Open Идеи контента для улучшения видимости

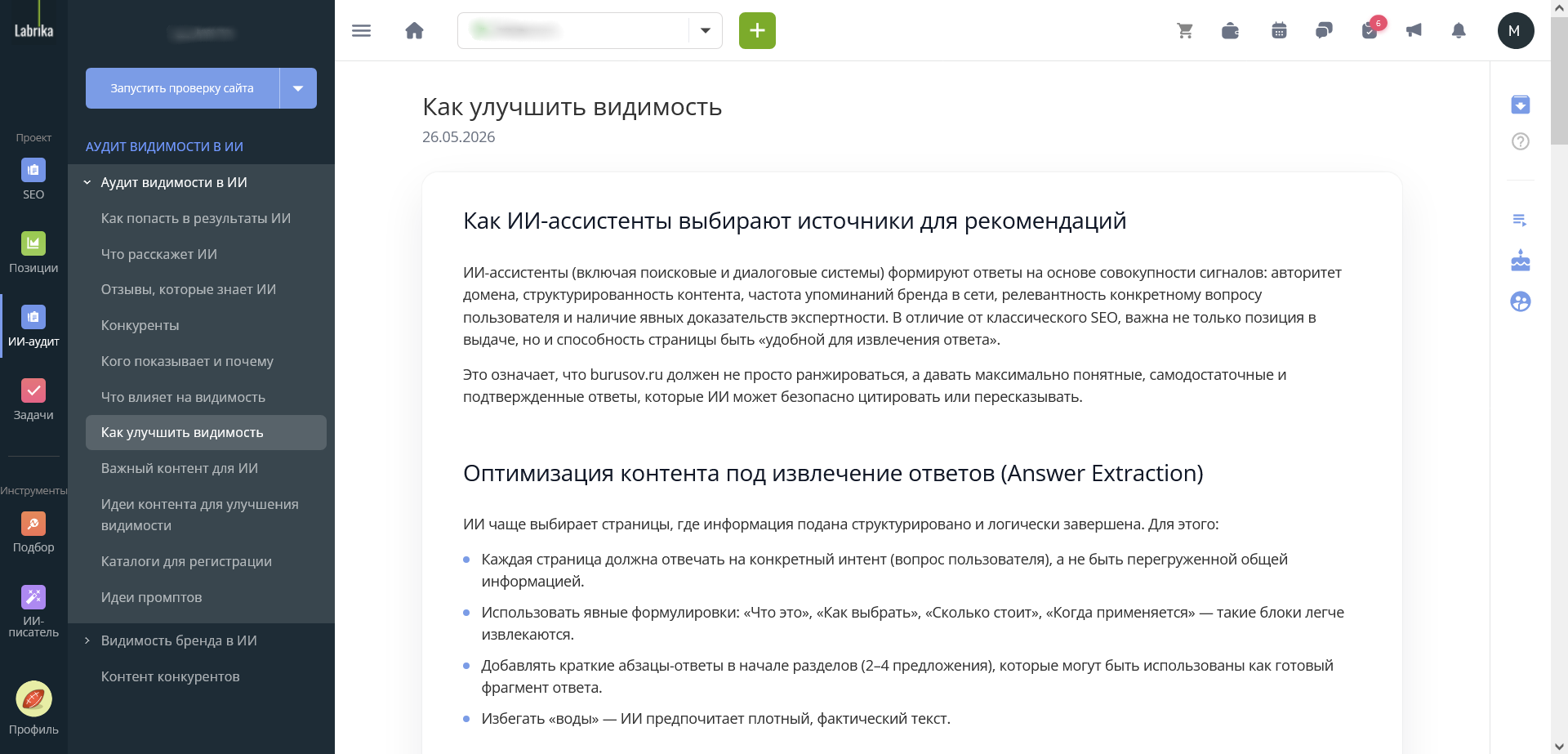coord(200,515)
